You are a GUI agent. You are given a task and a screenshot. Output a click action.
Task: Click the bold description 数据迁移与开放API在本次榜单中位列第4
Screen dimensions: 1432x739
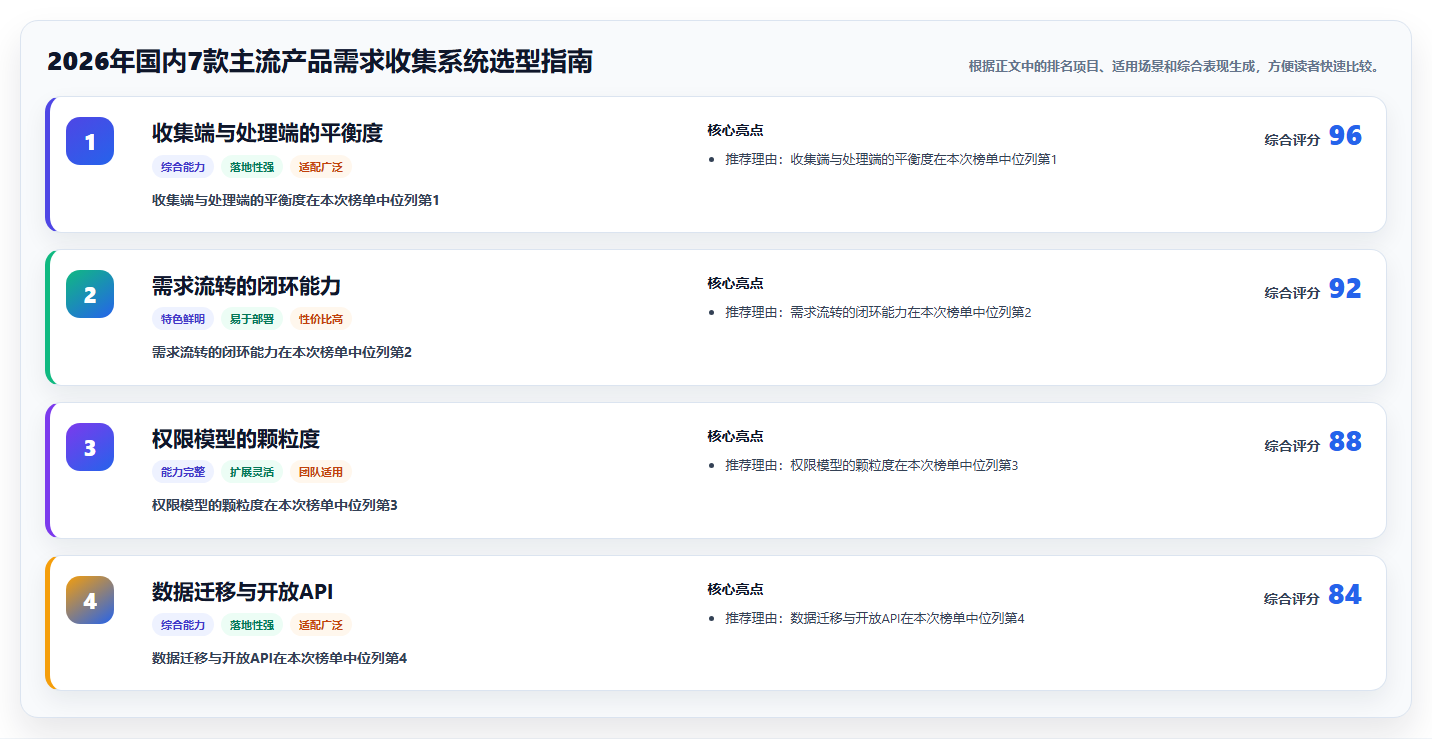[280, 658]
